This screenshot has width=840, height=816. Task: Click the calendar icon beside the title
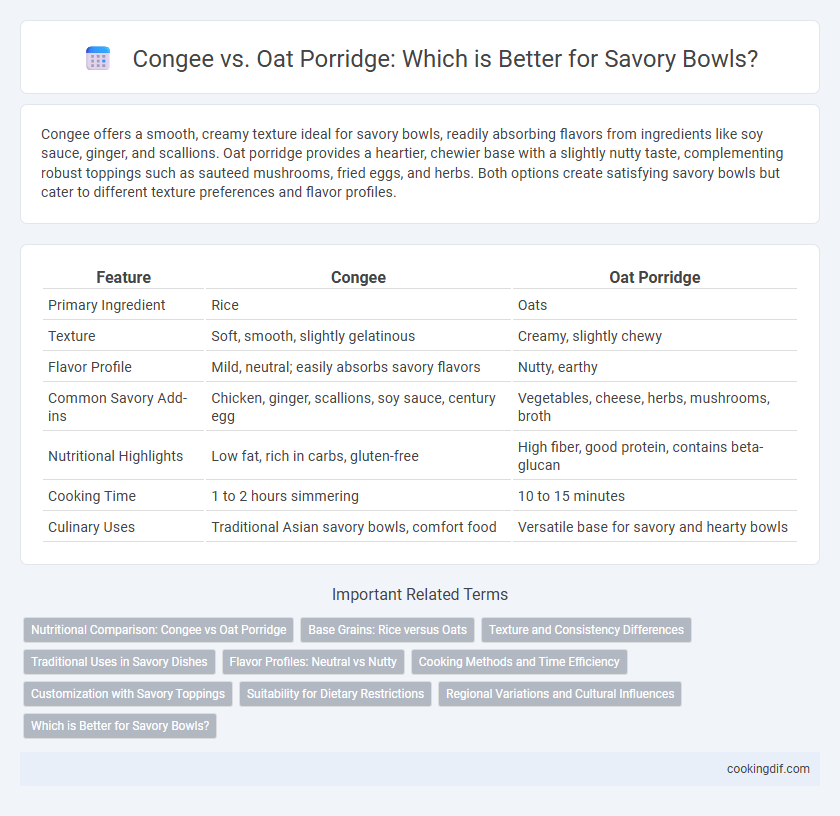click(x=98, y=58)
